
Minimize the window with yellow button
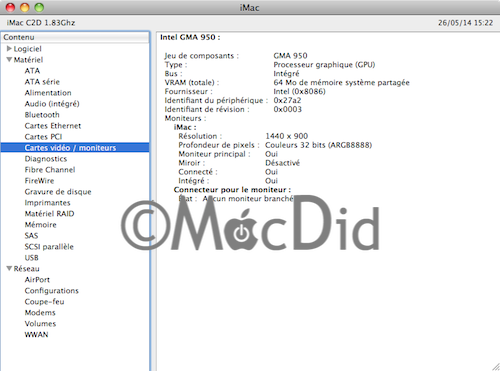tap(25, 7)
